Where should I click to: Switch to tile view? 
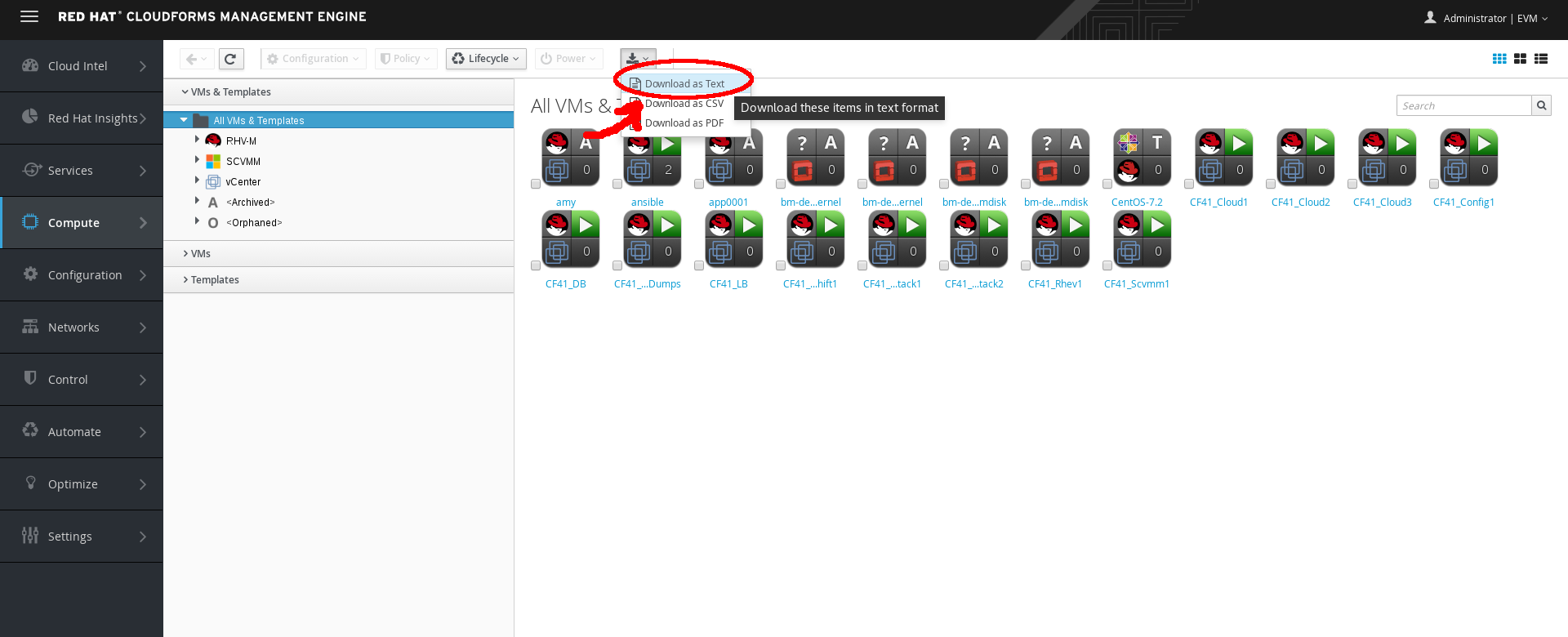click(x=1520, y=59)
